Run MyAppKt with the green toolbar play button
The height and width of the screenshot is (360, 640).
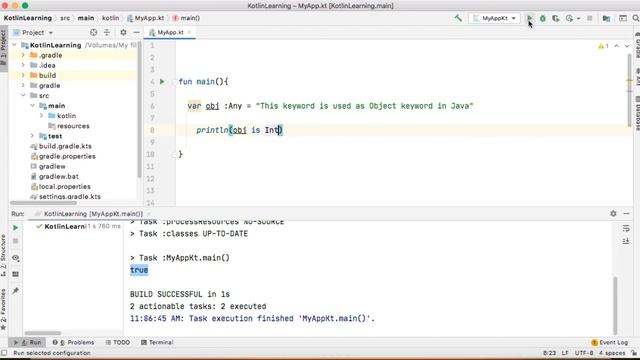[529, 18]
